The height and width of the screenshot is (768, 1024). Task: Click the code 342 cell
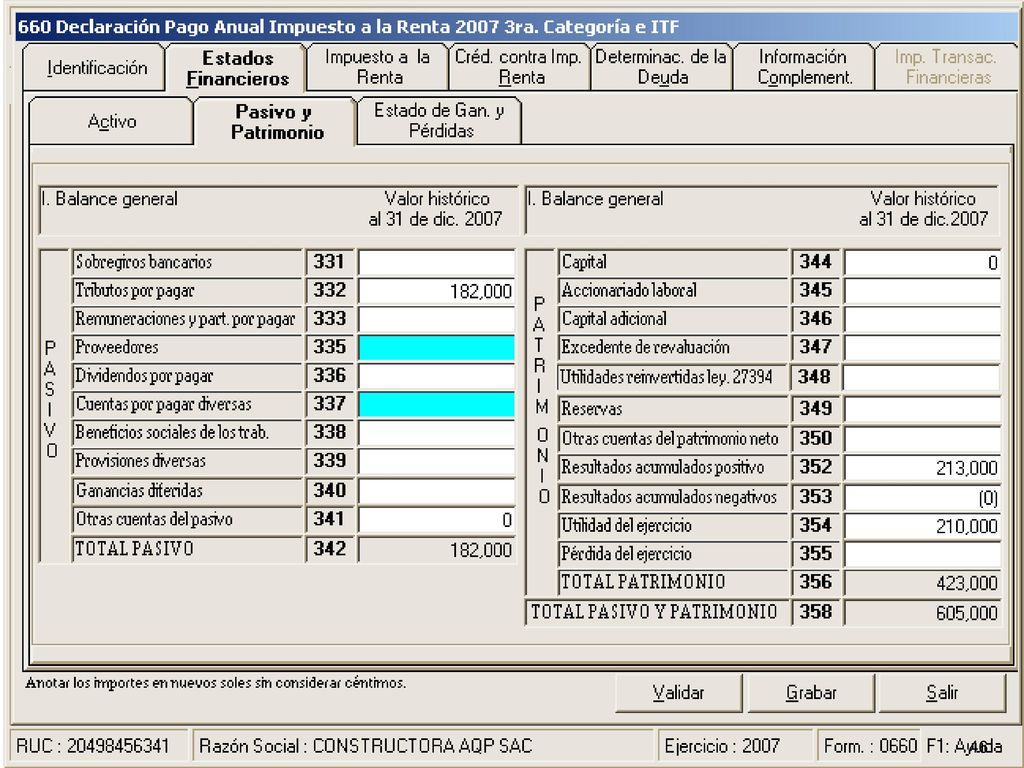click(330, 549)
